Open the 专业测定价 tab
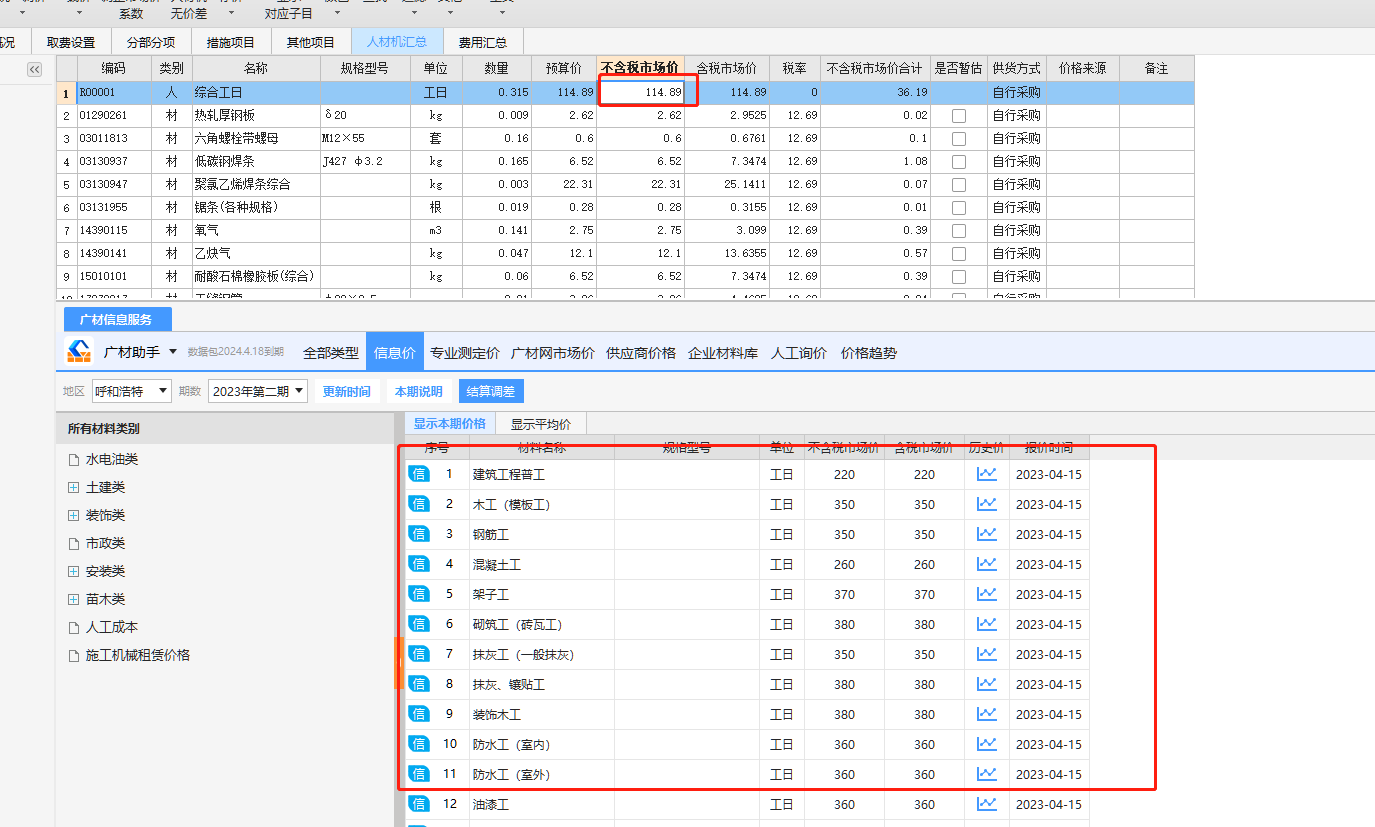Screen dimensions: 1375x827 [x=465, y=353]
